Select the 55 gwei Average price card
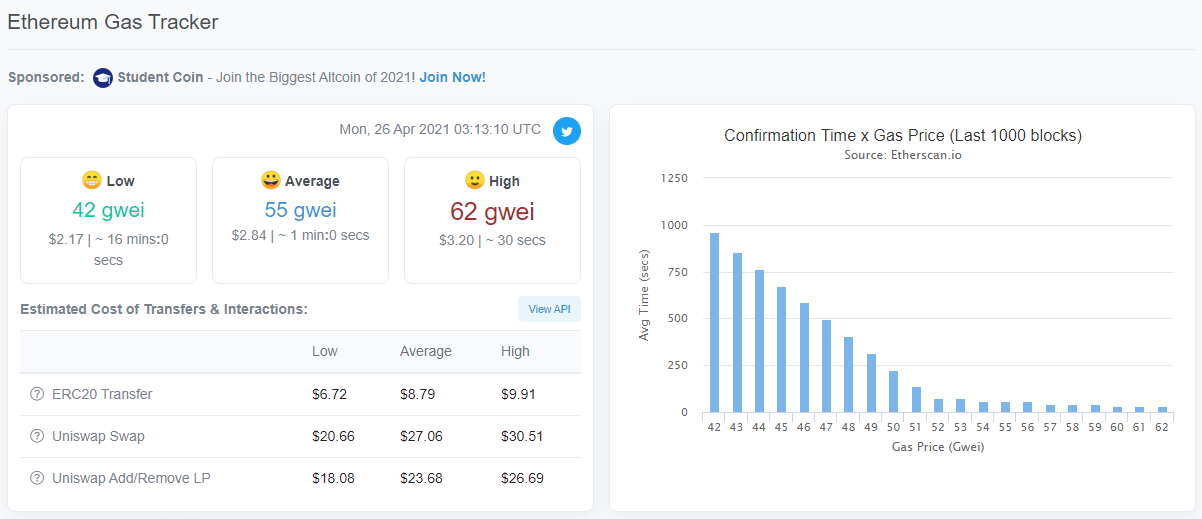This screenshot has height=519, width=1202. 300,220
